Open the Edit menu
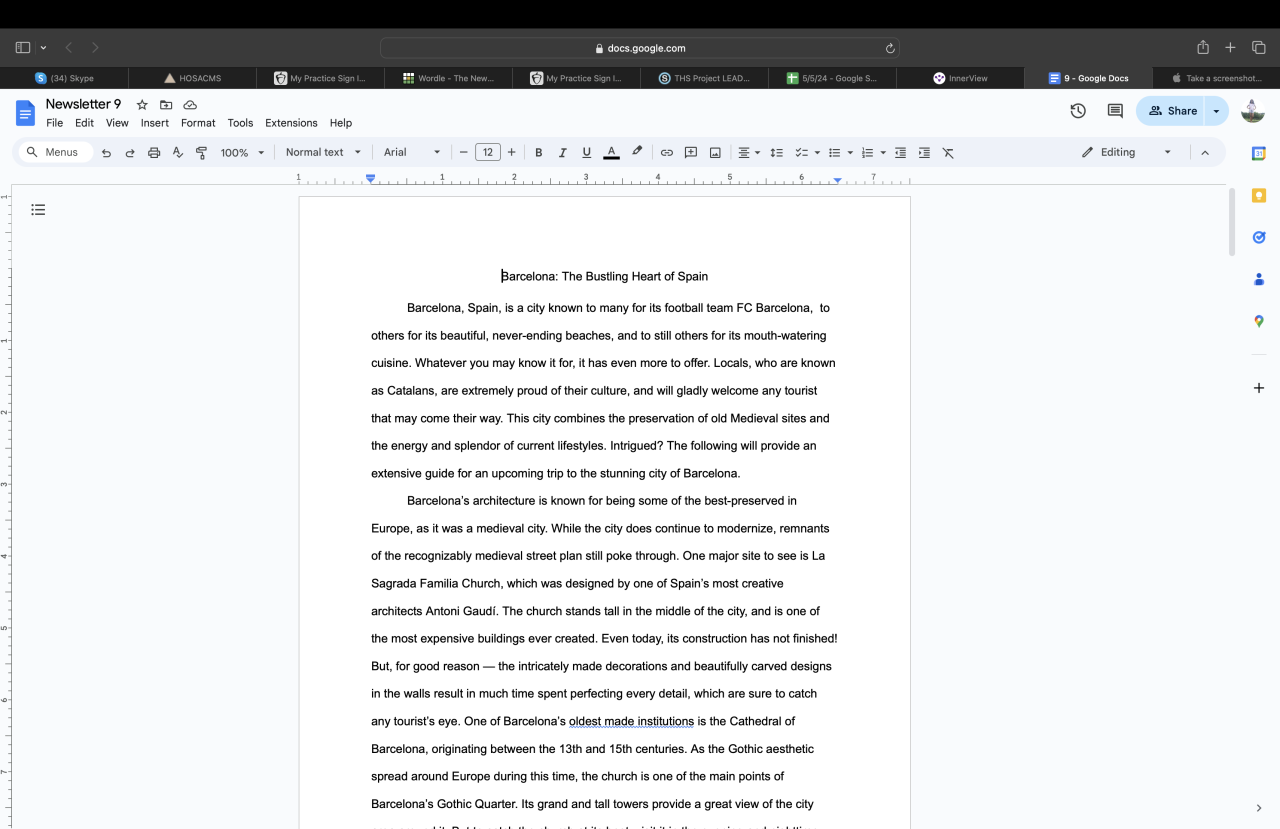The height and width of the screenshot is (829, 1280). (x=84, y=123)
